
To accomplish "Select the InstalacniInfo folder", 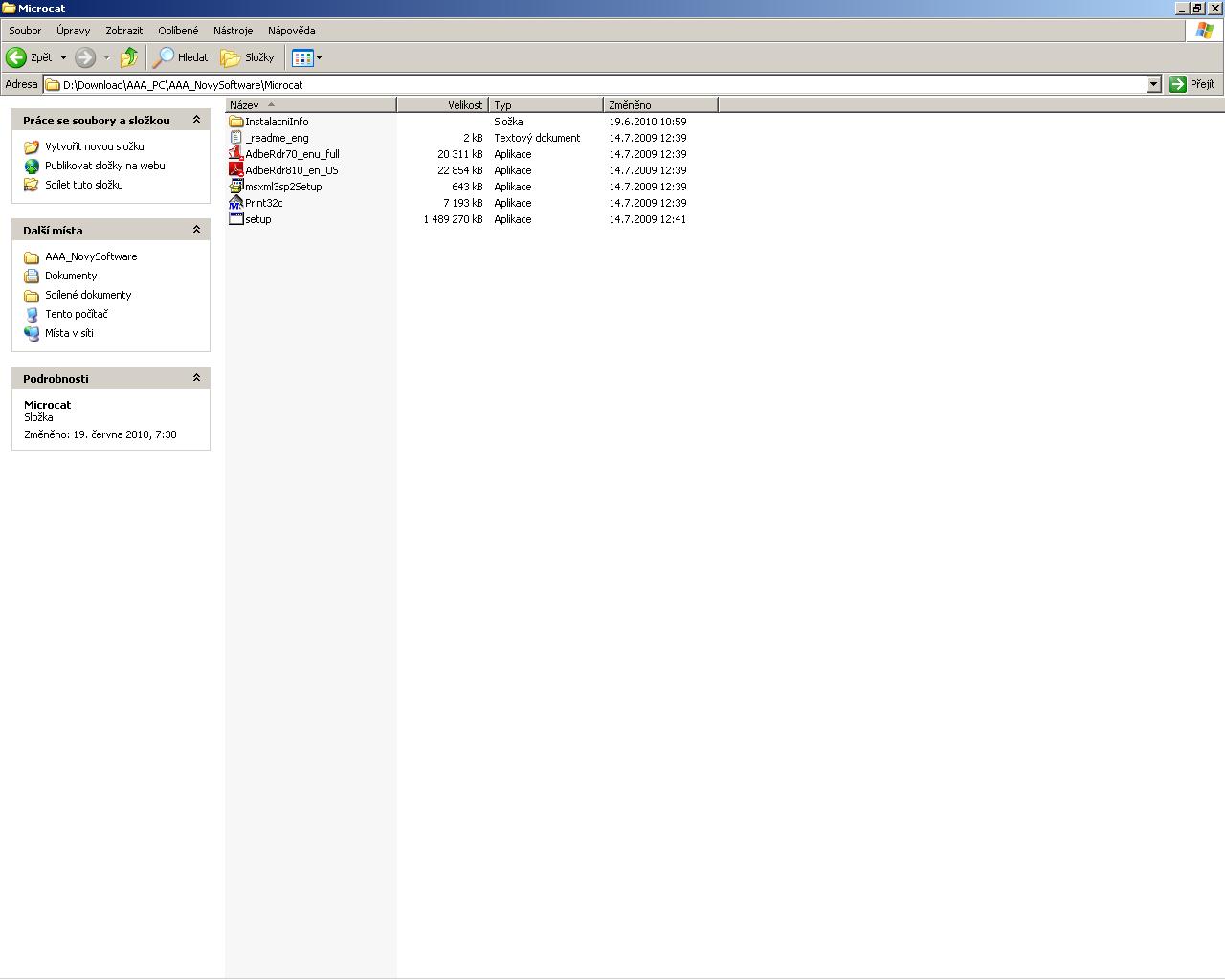I will (276, 122).
